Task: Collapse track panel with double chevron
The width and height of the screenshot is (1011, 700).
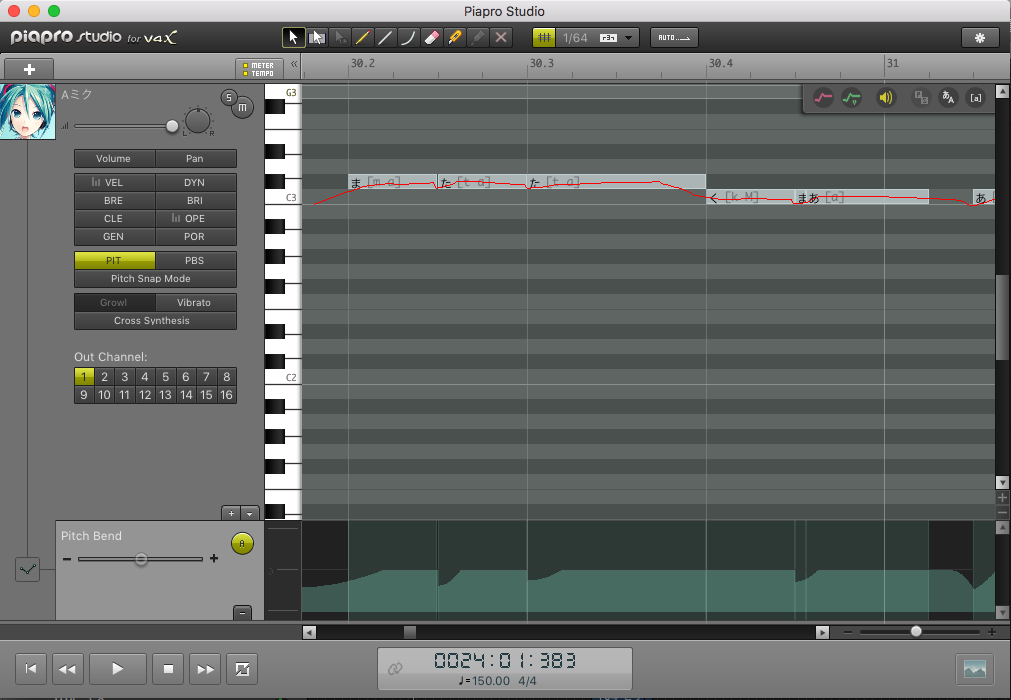Action: click(x=294, y=64)
